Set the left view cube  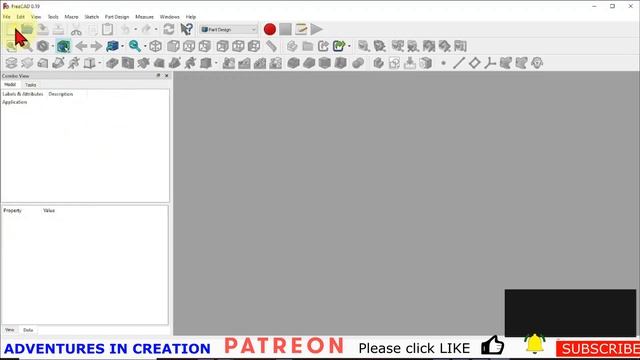coord(254,46)
